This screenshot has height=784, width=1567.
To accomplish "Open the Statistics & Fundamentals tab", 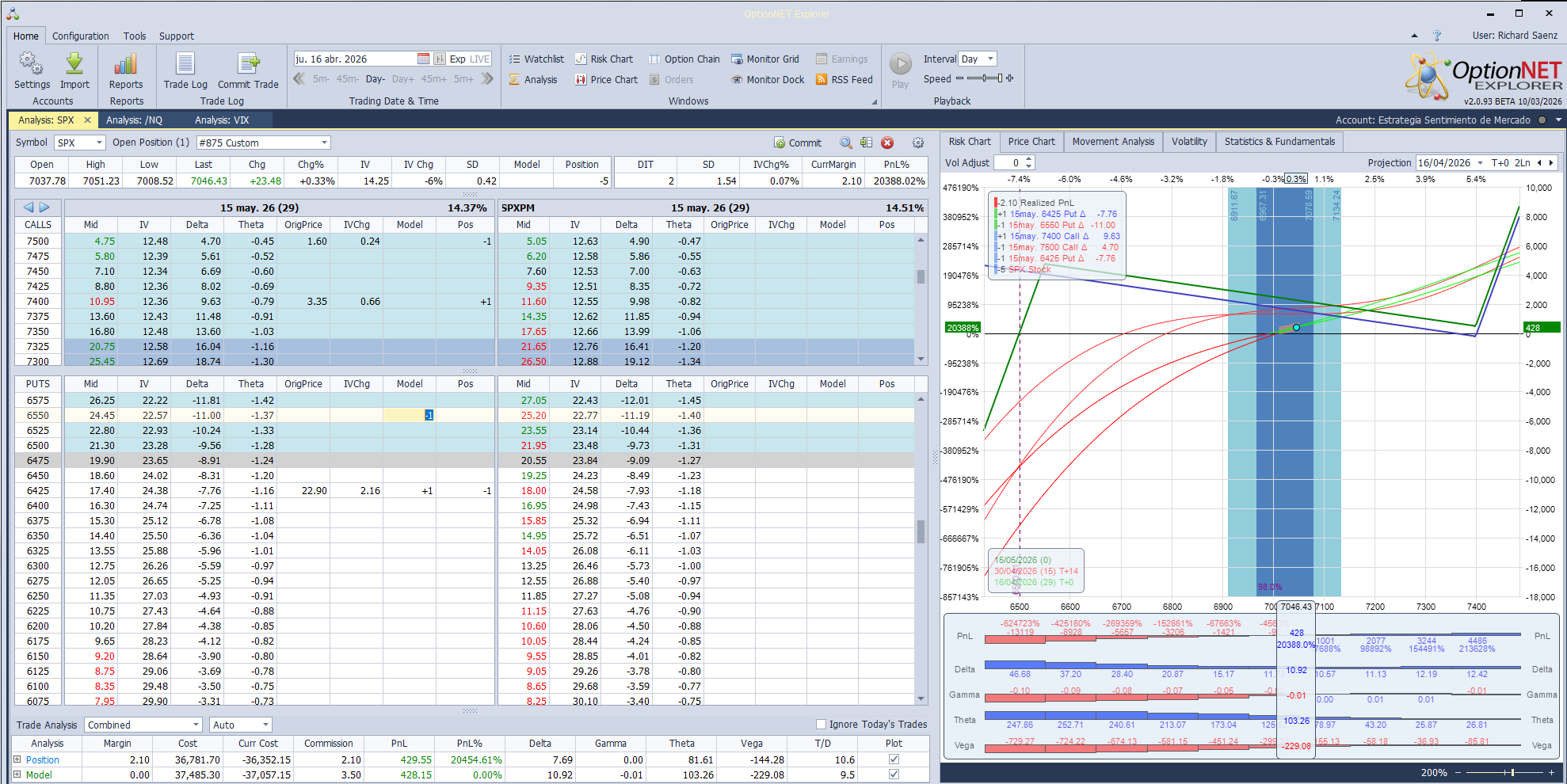I will click(1279, 142).
